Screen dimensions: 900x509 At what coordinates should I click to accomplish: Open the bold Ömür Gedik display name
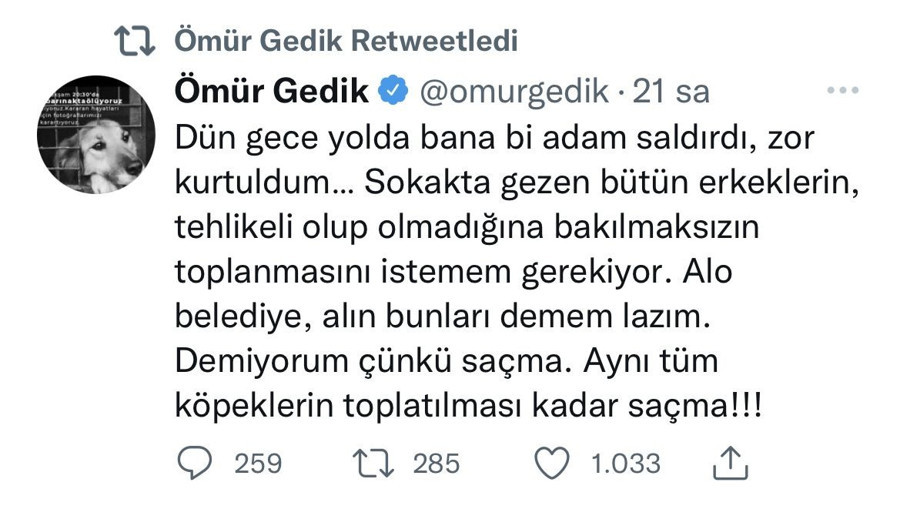tap(273, 91)
